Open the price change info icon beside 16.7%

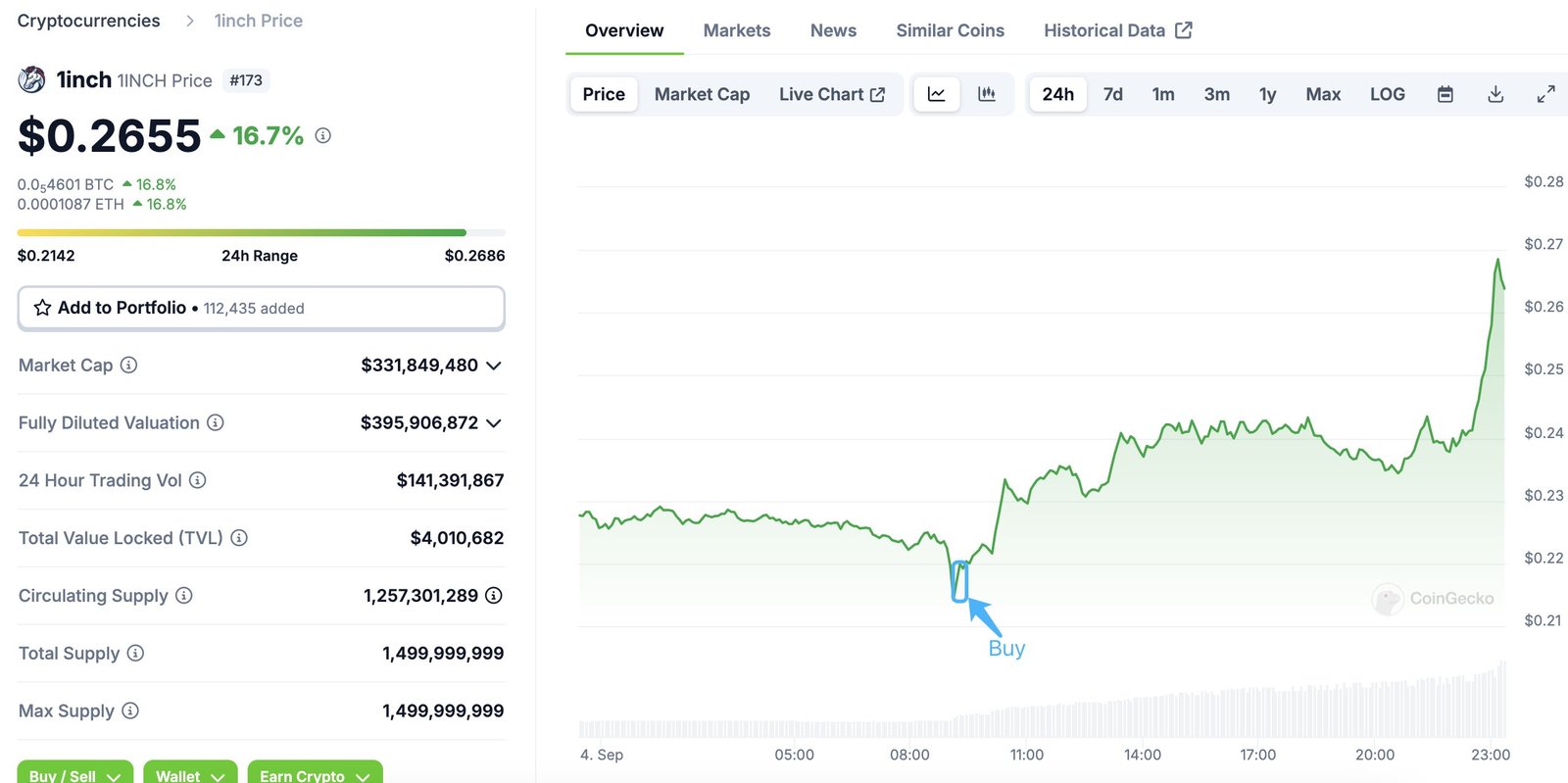point(322,136)
